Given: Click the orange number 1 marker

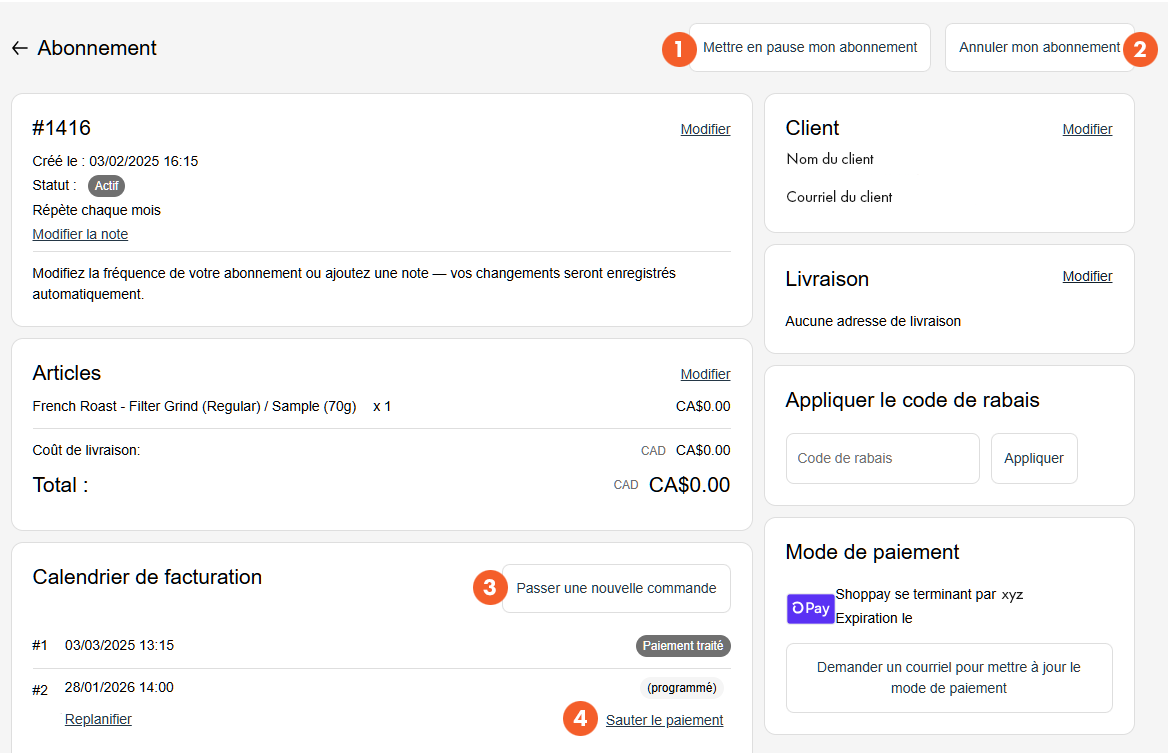Looking at the screenshot, I should point(679,49).
